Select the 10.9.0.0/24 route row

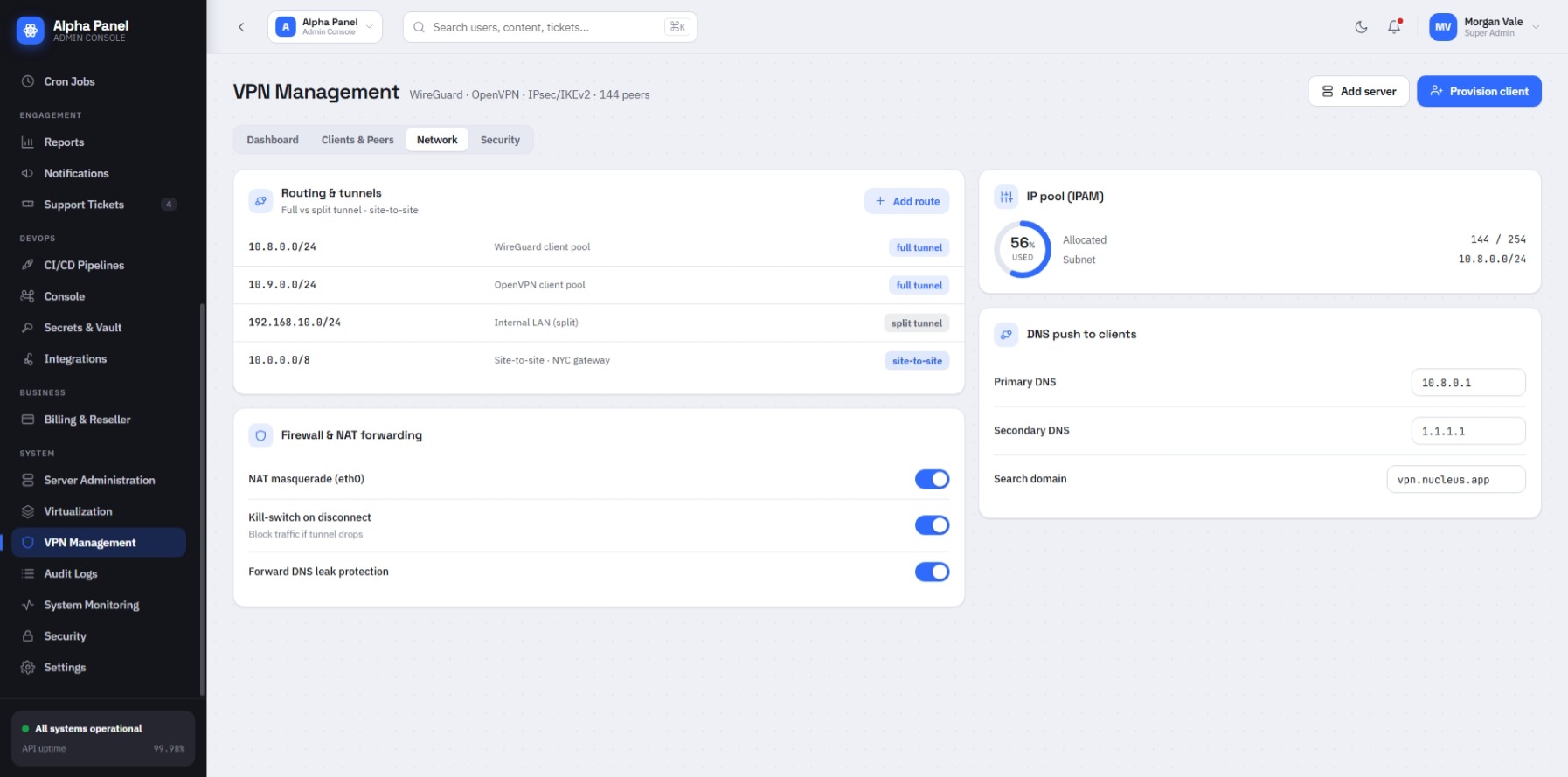coord(599,285)
